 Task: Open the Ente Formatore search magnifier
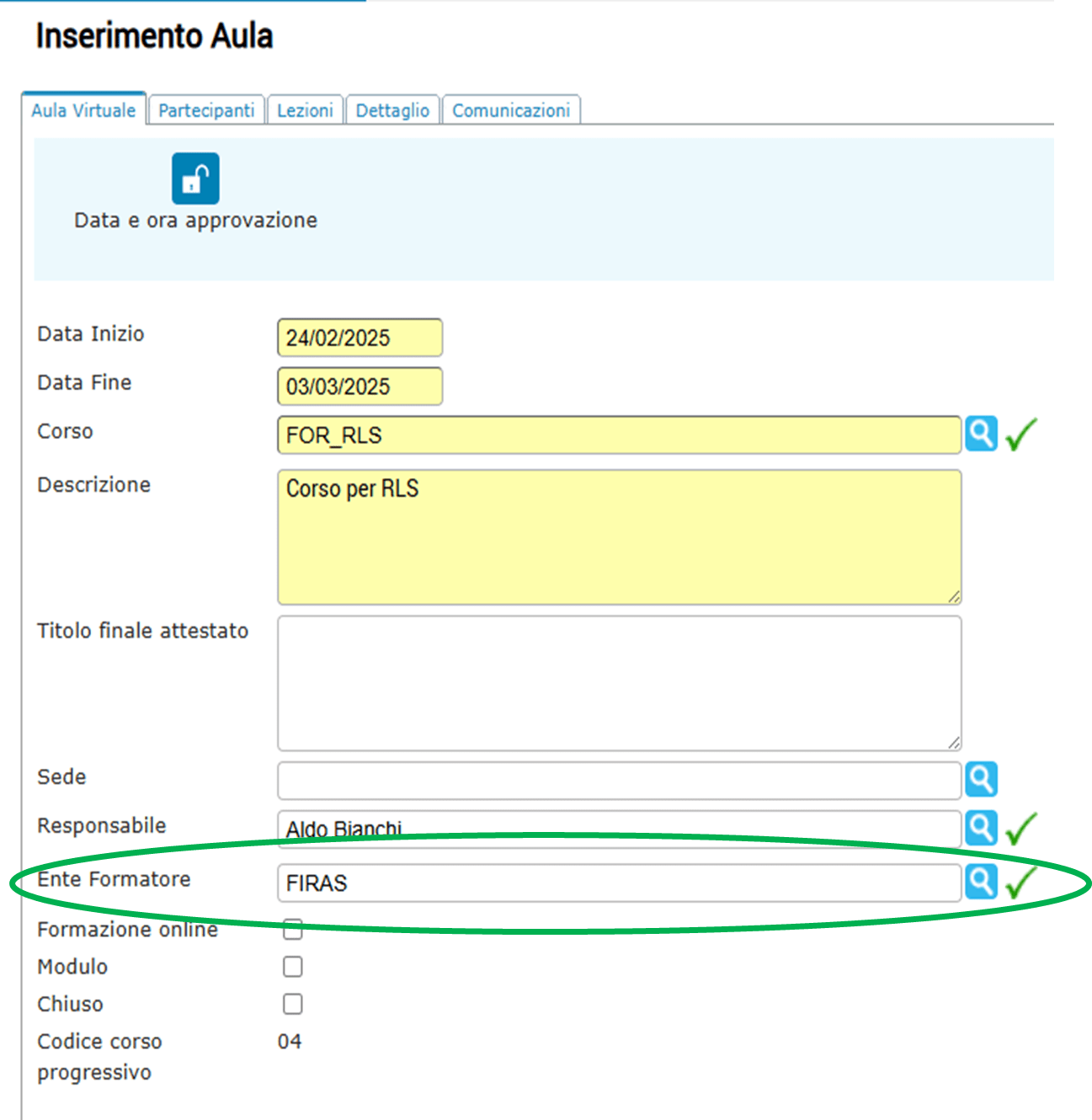pyautogui.click(x=981, y=882)
